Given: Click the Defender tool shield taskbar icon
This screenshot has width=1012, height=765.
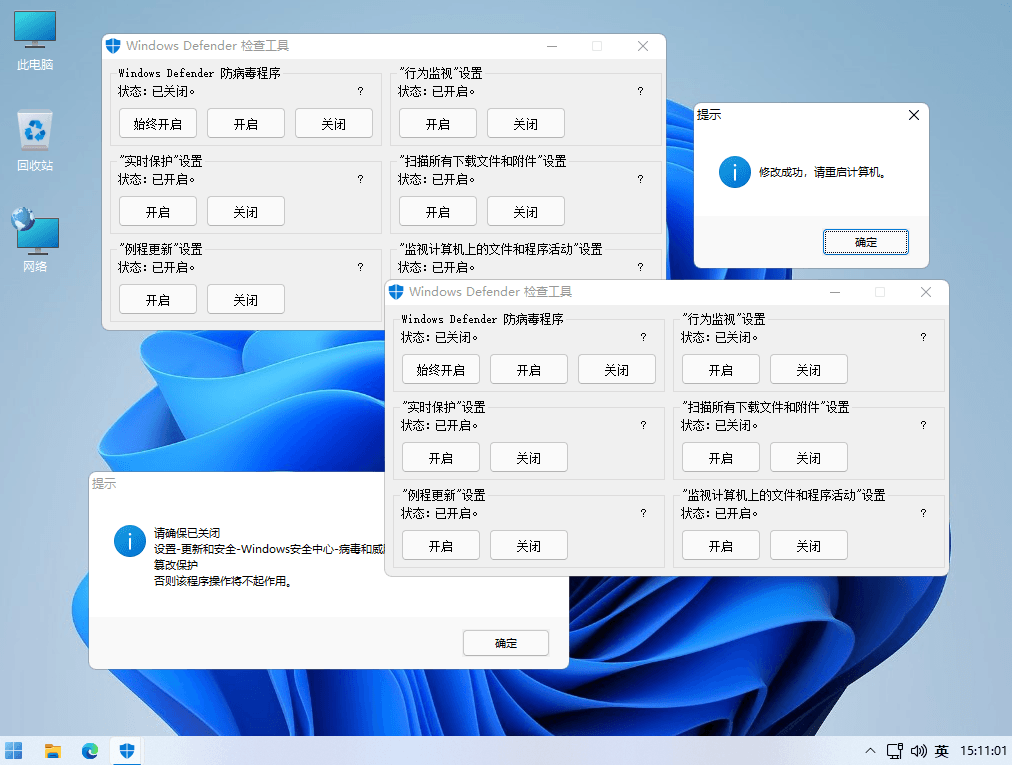Looking at the screenshot, I should tap(127, 751).
